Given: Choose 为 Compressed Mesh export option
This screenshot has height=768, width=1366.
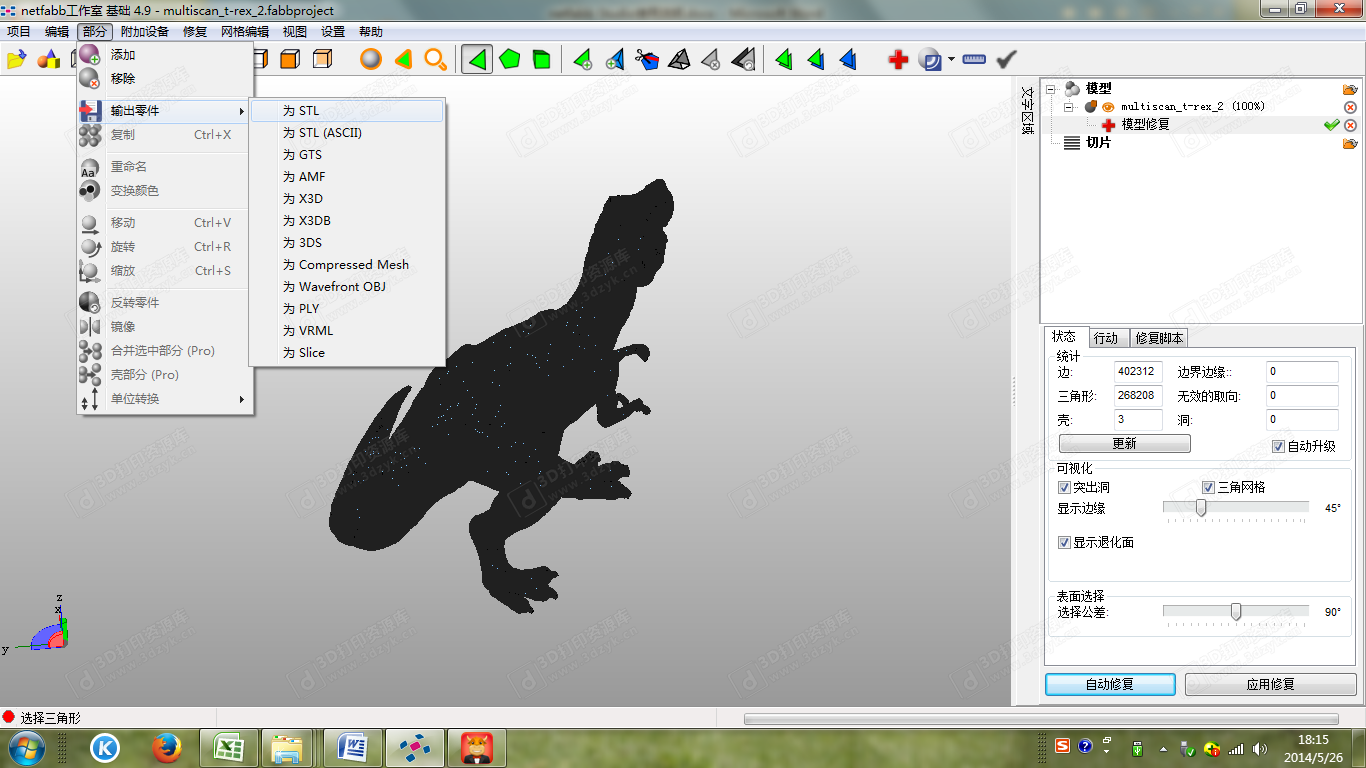Looking at the screenshot, I should 347,265.
